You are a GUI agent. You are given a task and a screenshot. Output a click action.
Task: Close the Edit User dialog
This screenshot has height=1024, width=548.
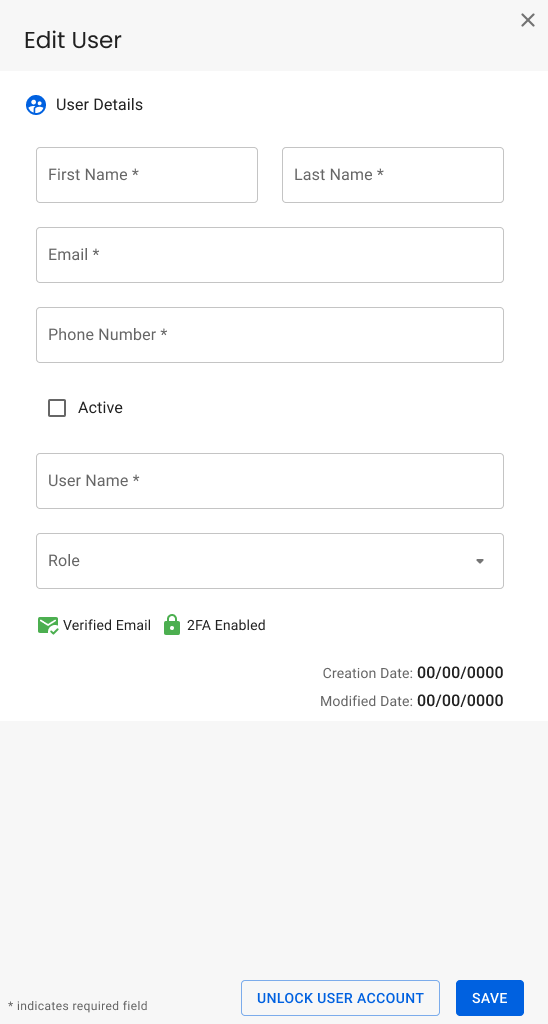pos(528,20)
